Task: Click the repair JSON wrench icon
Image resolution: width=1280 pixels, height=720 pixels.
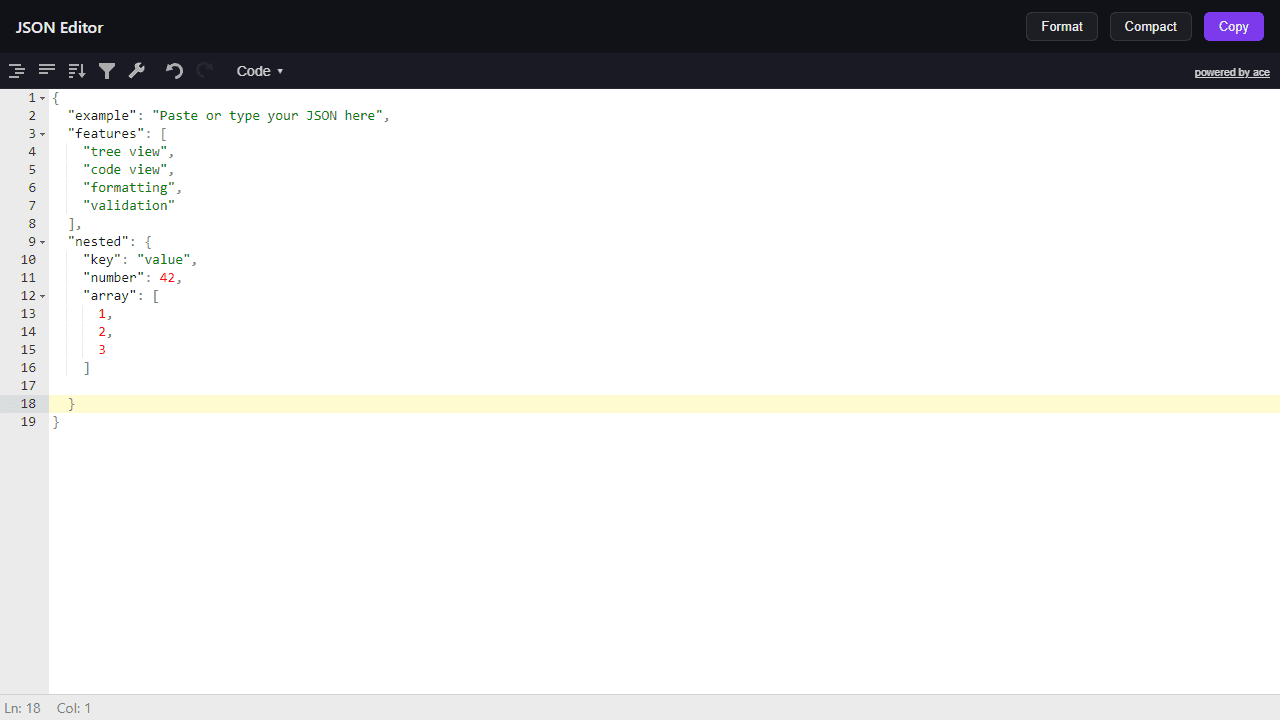Action: point(137,71)
